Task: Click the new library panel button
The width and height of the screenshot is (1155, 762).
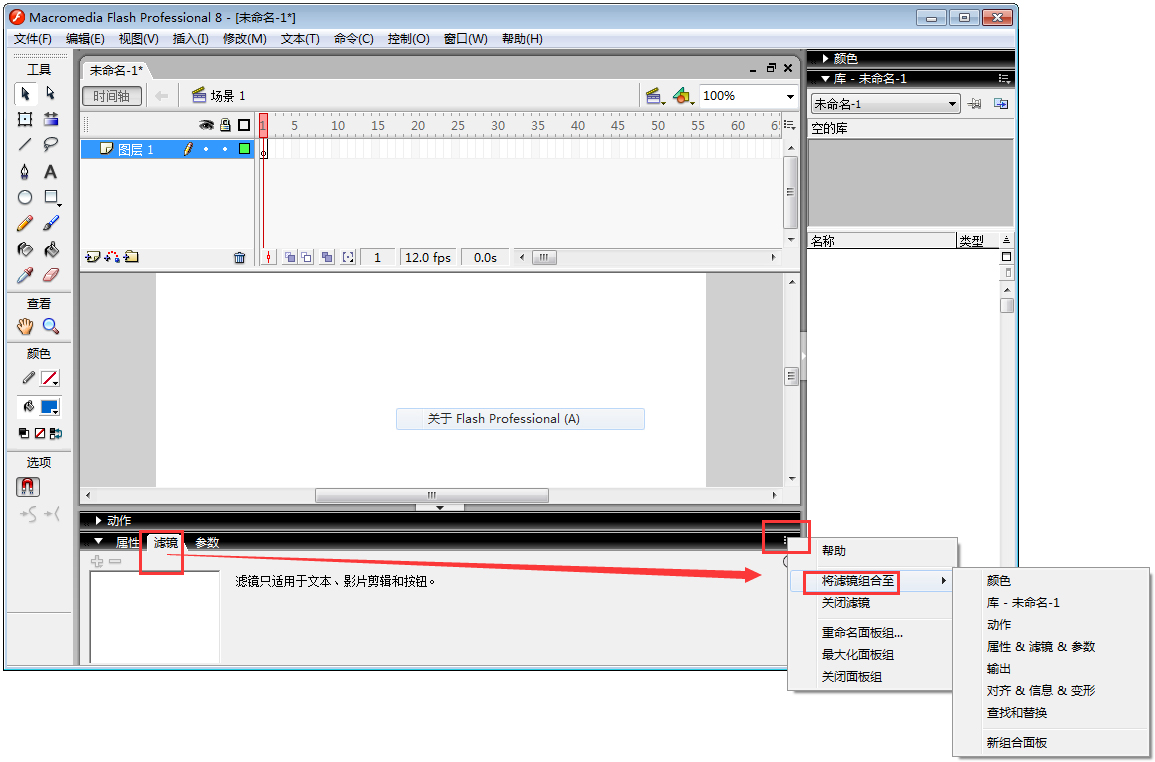Action: 1001,104
